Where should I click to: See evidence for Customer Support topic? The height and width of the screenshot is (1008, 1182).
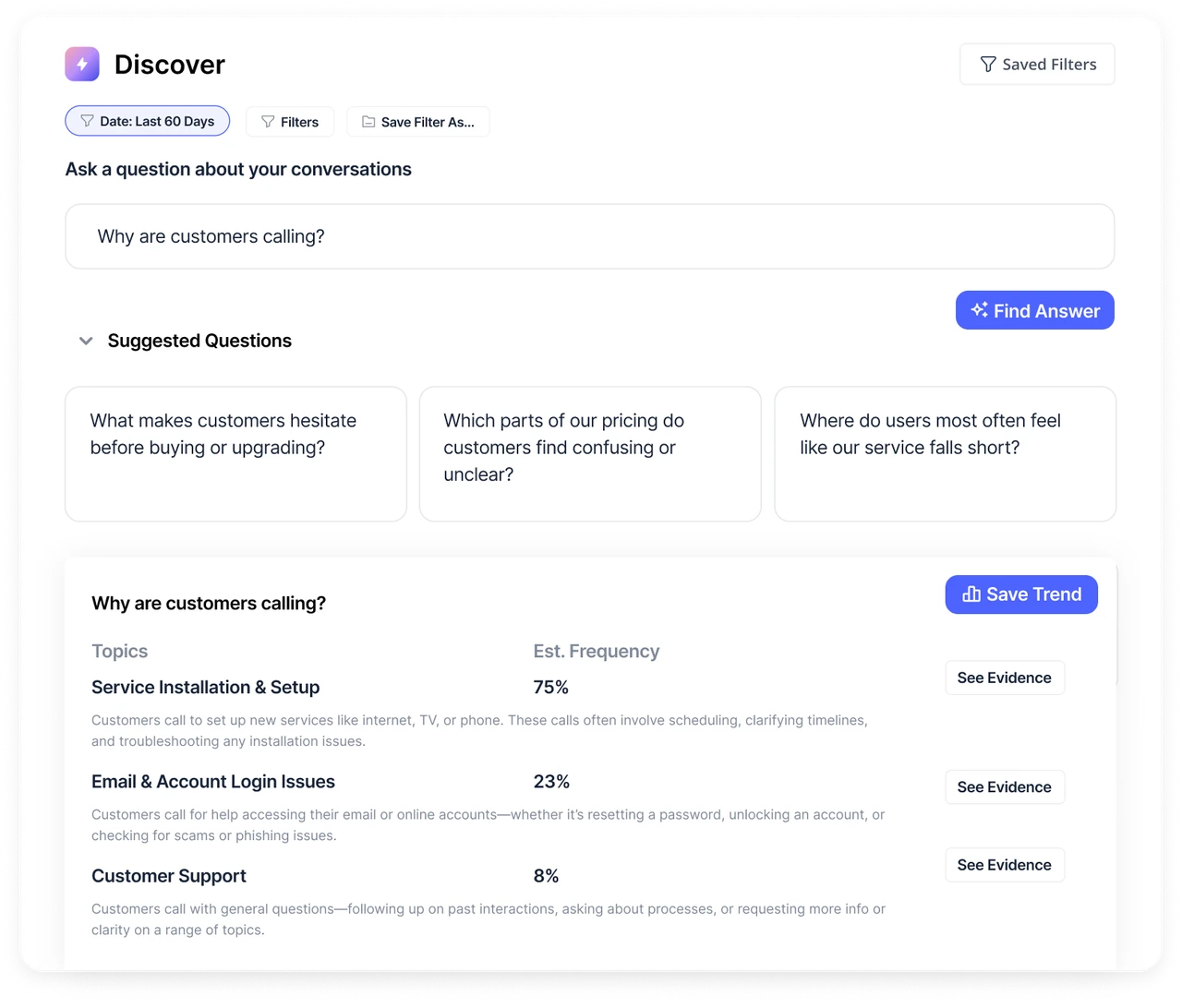(1005, 865)
